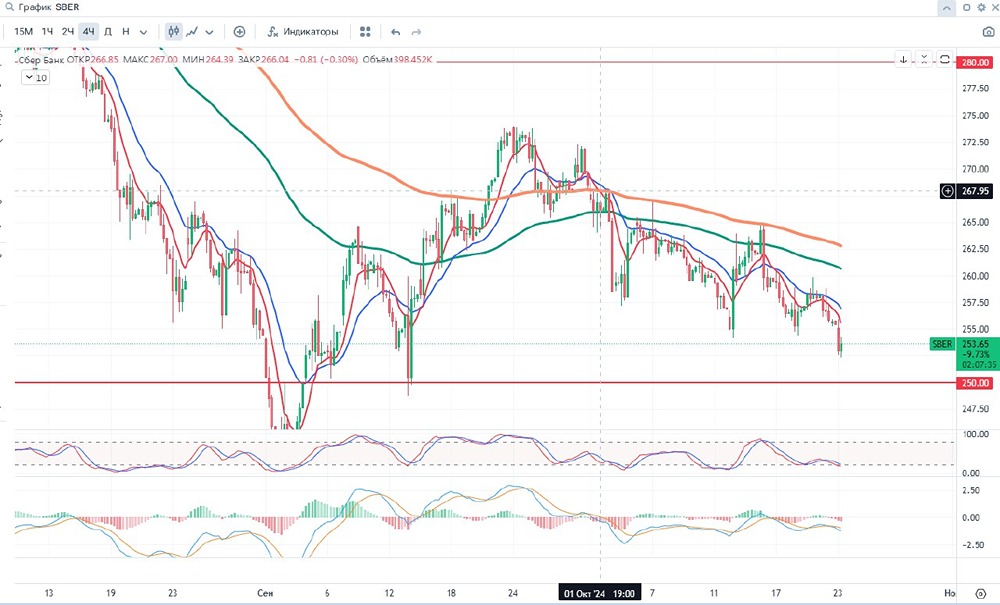
Task: Click the plus icon beside crosshair price 267.95
Action: (948, 191)
